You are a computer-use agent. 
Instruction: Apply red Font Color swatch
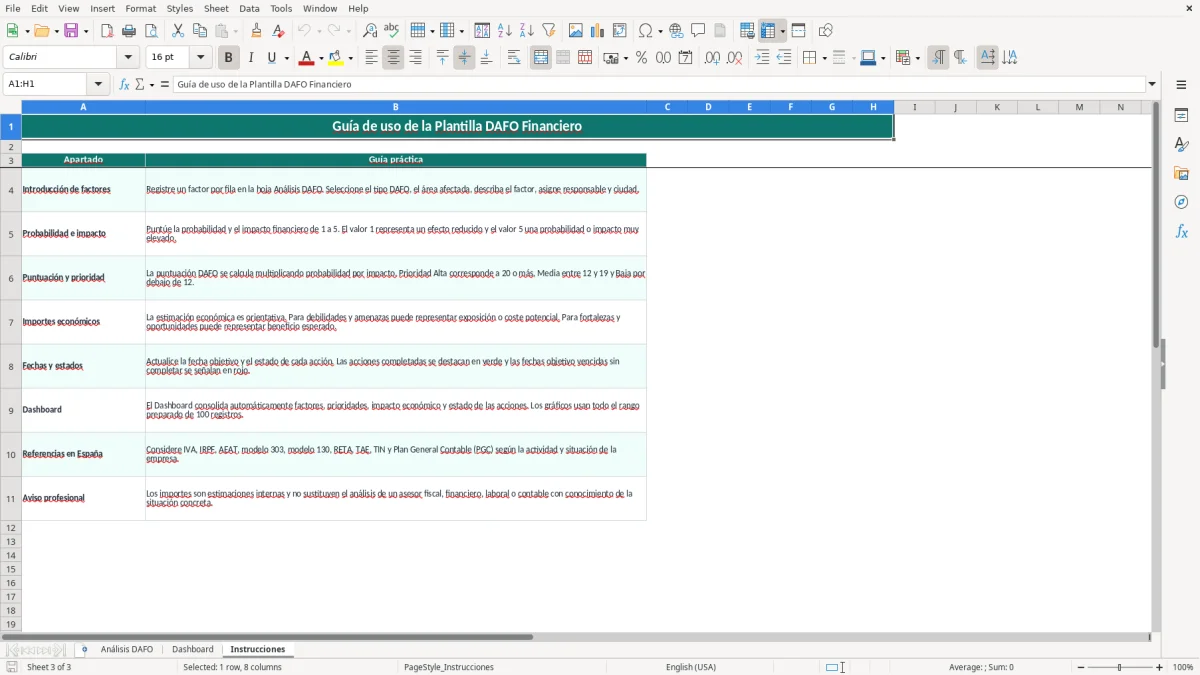(x=308, y=58)
